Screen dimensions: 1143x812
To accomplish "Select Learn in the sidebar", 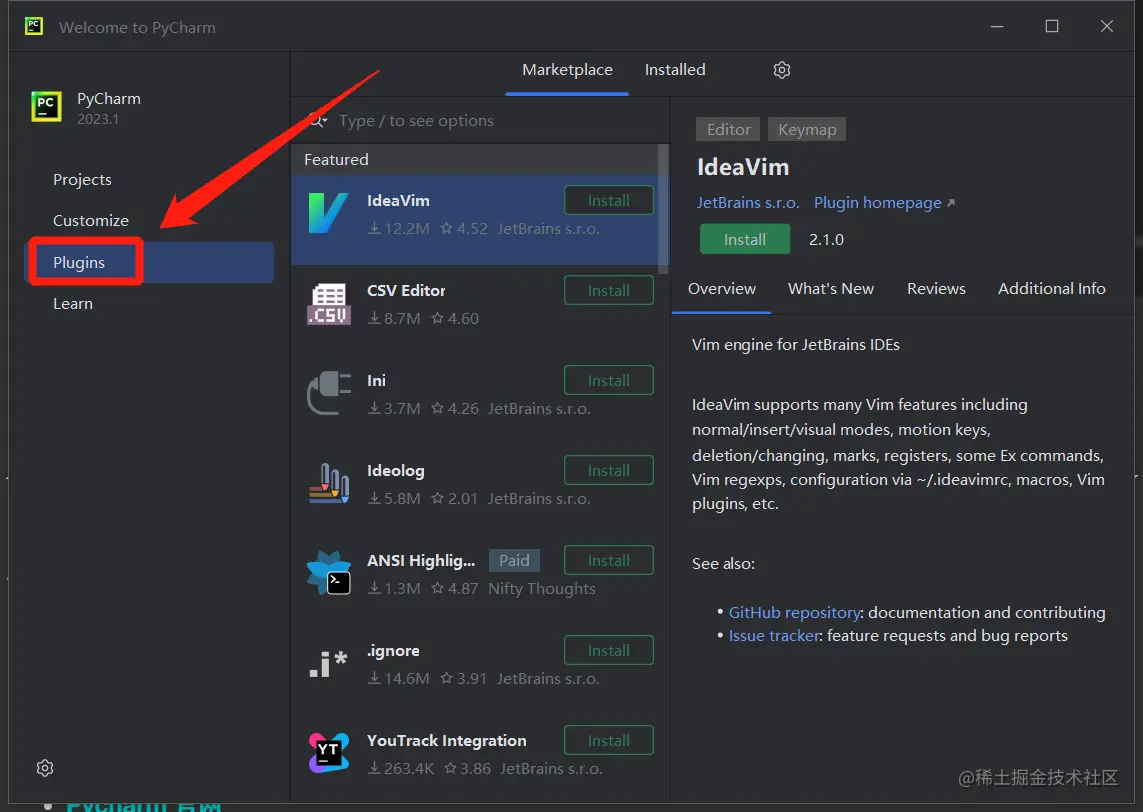I will [x=73, y=303].
